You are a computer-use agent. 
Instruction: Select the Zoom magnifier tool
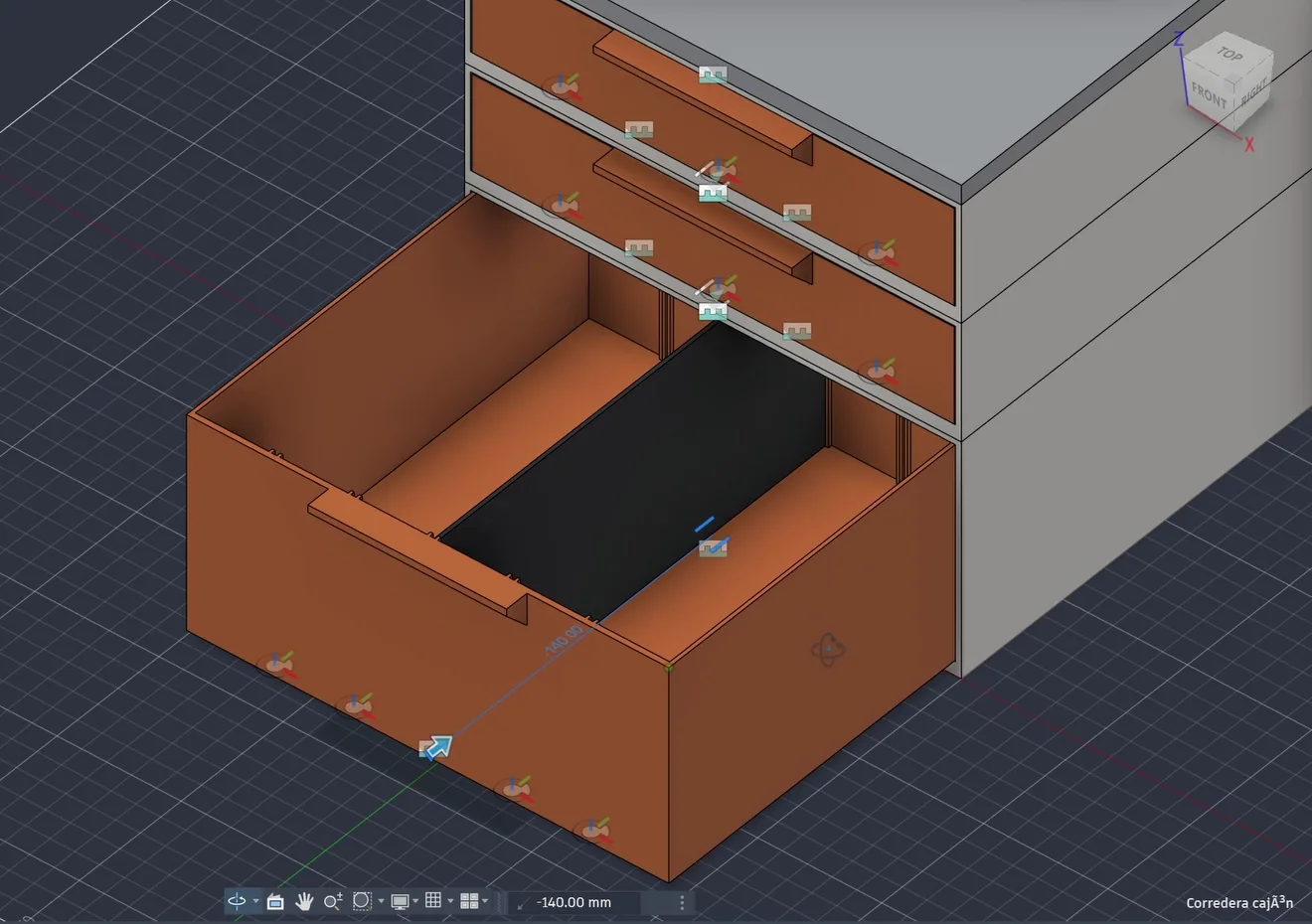(333, 901)
